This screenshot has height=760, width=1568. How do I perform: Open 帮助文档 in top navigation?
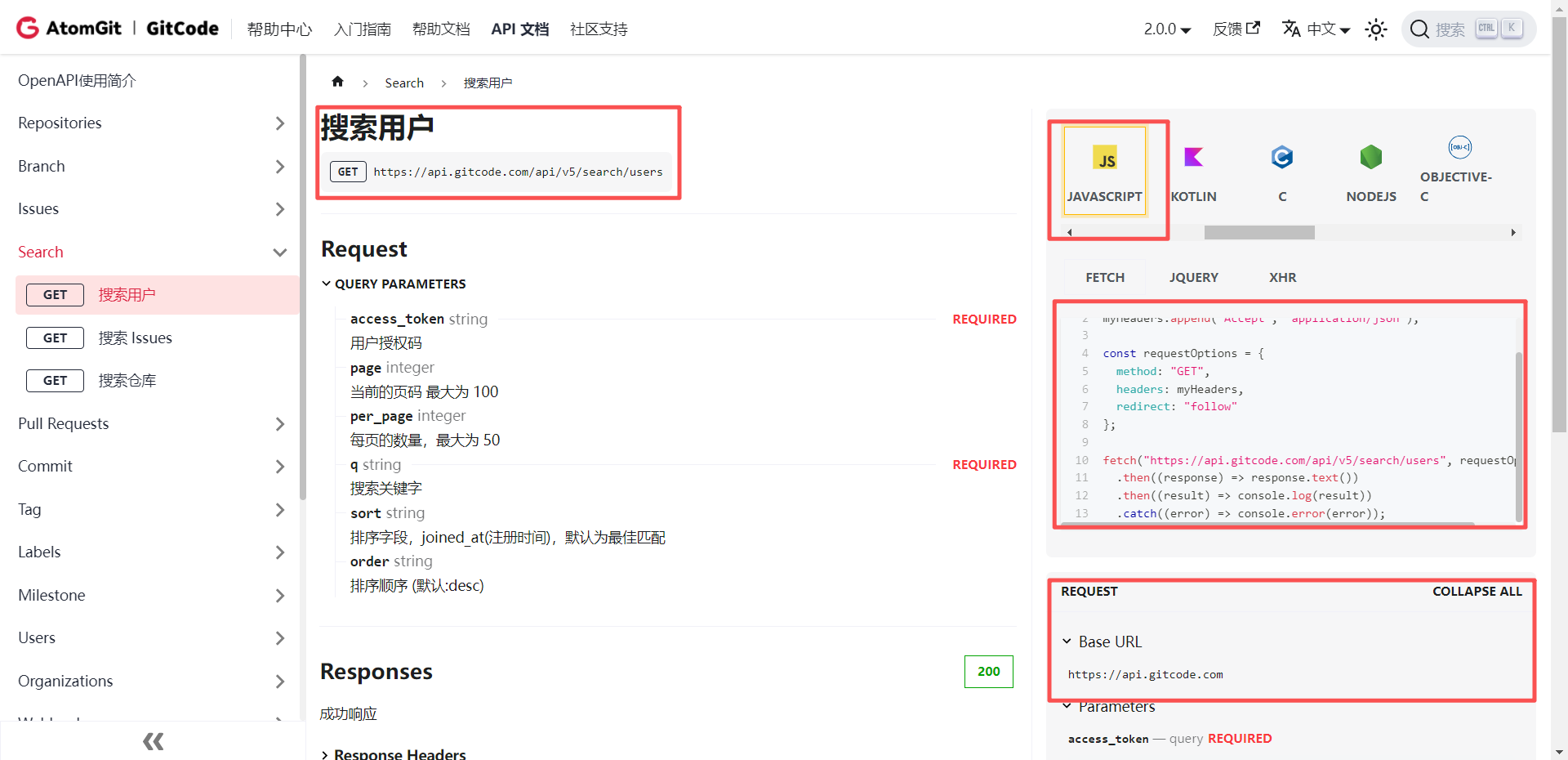coord(441,29)
